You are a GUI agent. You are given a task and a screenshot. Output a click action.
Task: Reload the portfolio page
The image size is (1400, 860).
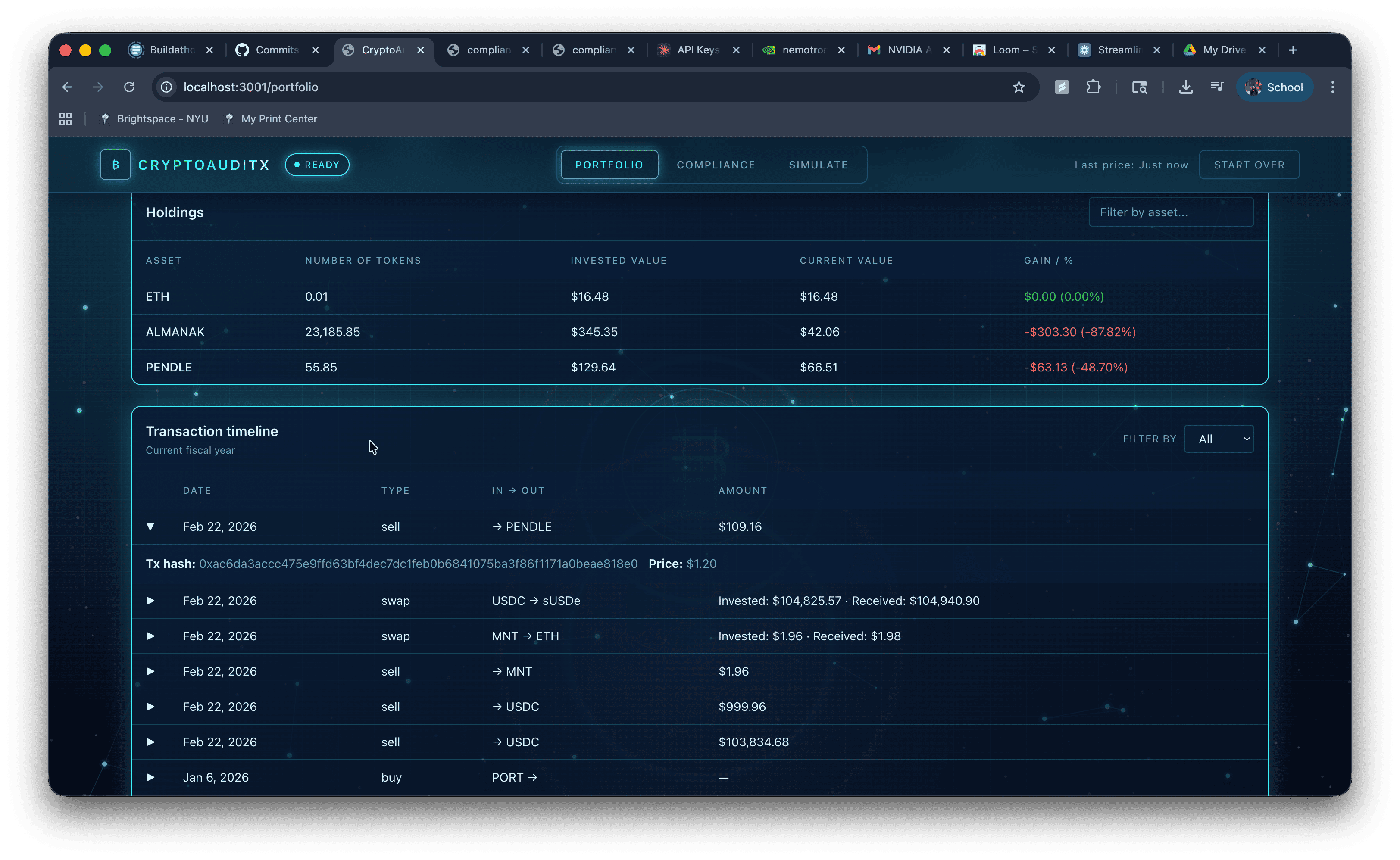pos(129,87)
